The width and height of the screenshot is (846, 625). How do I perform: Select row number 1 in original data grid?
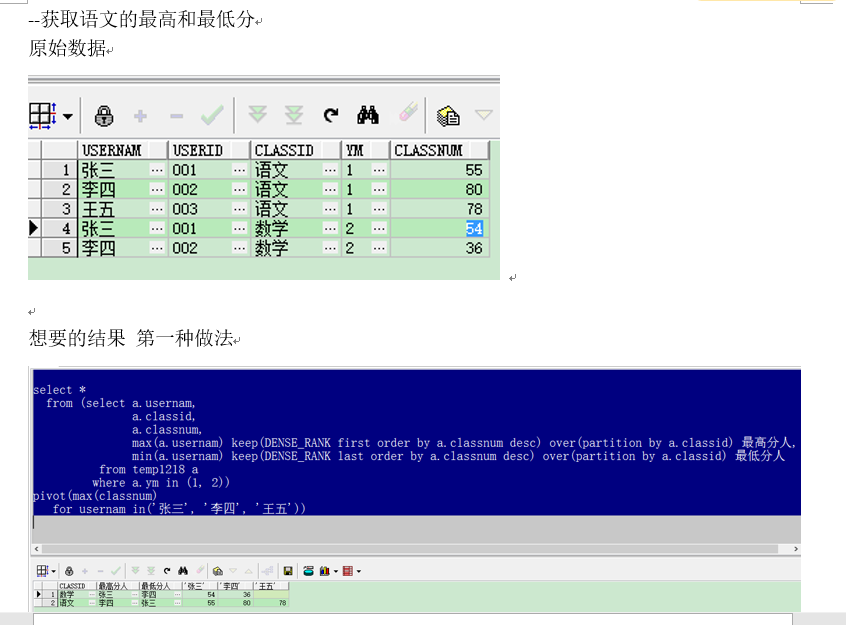pyautogui.click(x=59, y=170)
